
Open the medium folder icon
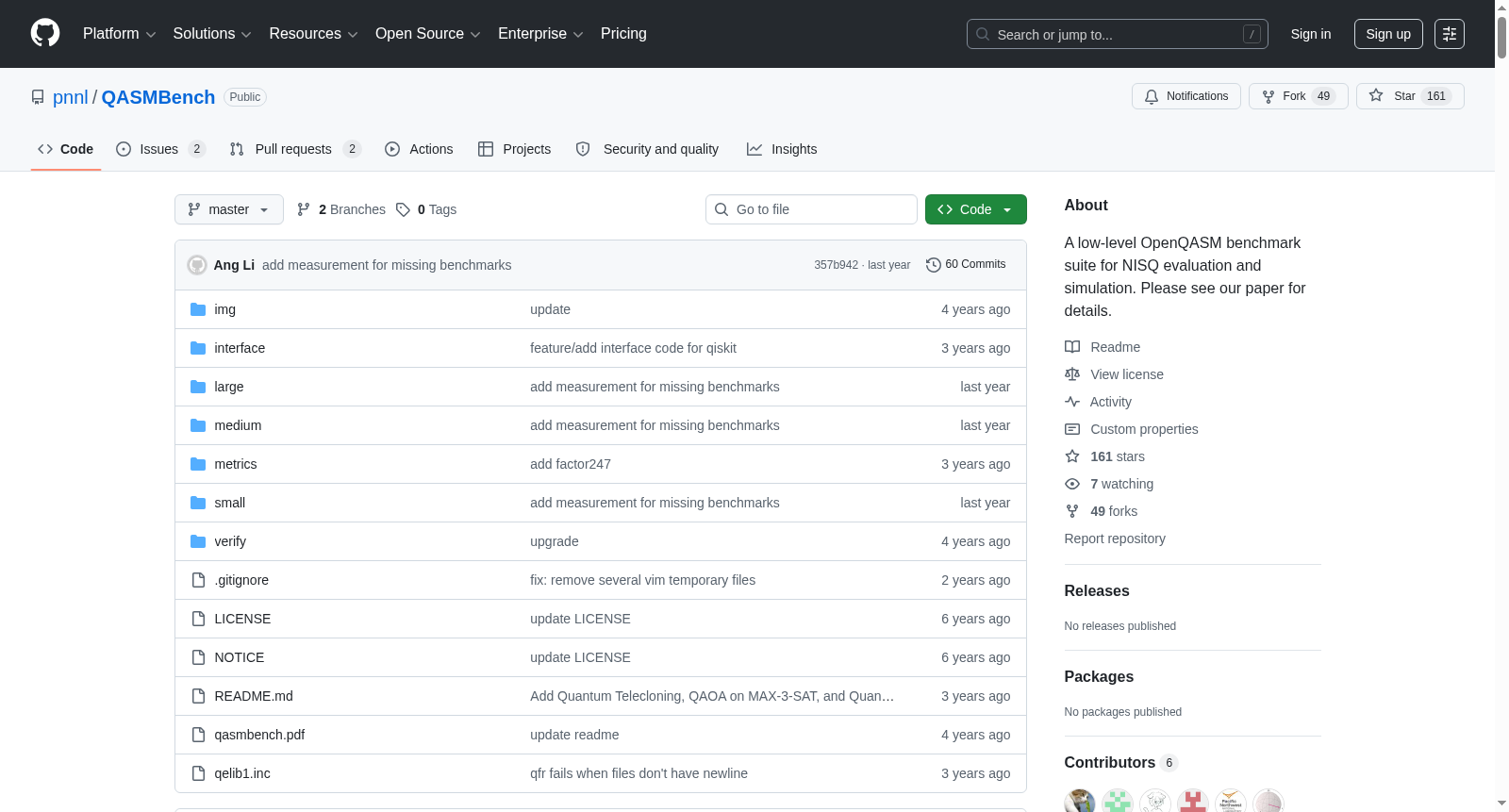tap(198, 425)
